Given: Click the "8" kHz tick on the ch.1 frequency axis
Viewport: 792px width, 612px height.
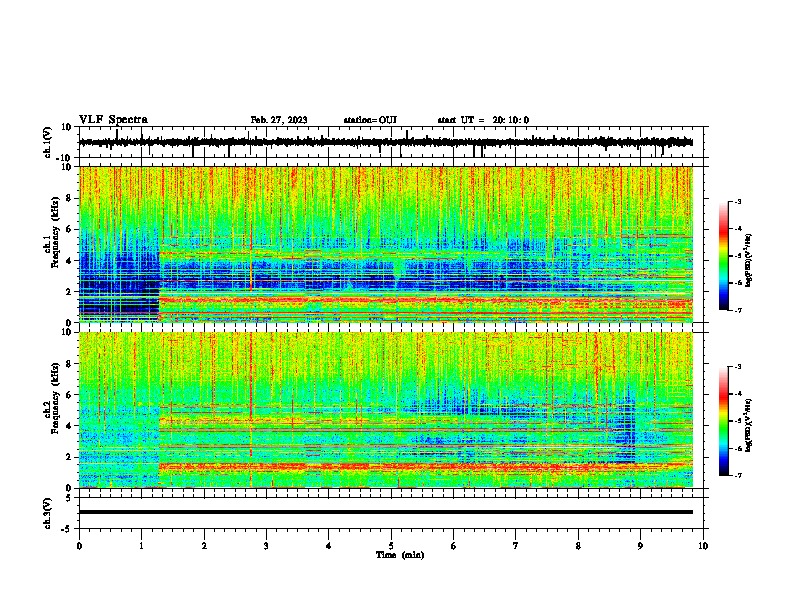Looking at the screenshot, I should point(69,198).
